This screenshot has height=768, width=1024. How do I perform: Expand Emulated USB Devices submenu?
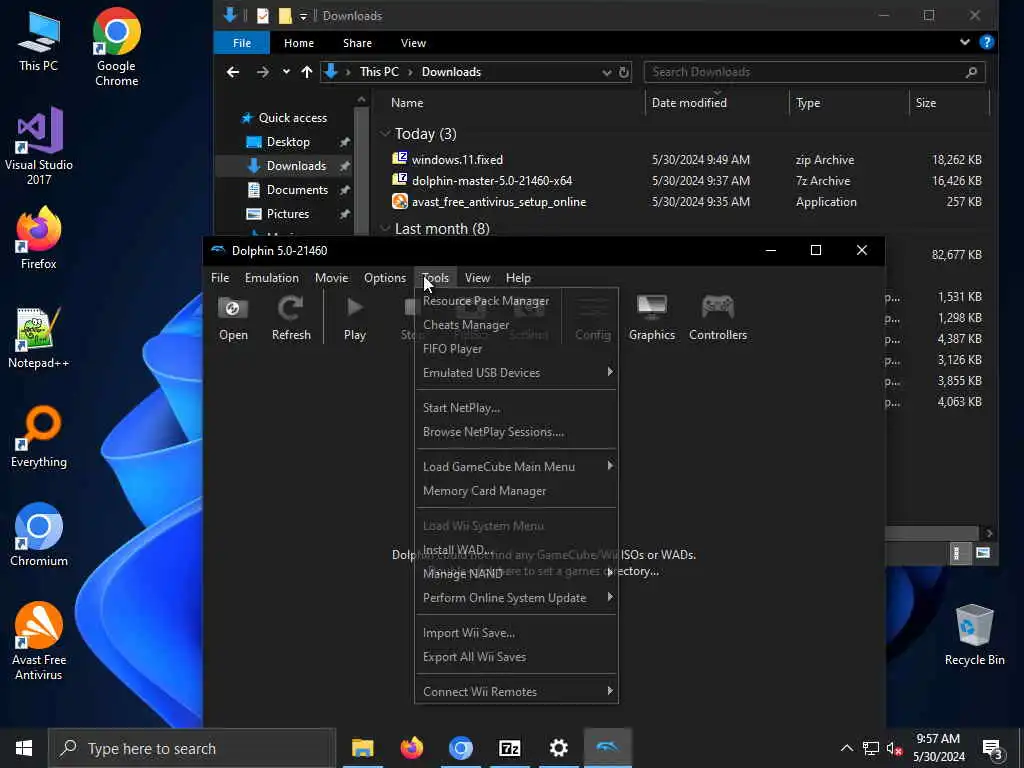516,373
